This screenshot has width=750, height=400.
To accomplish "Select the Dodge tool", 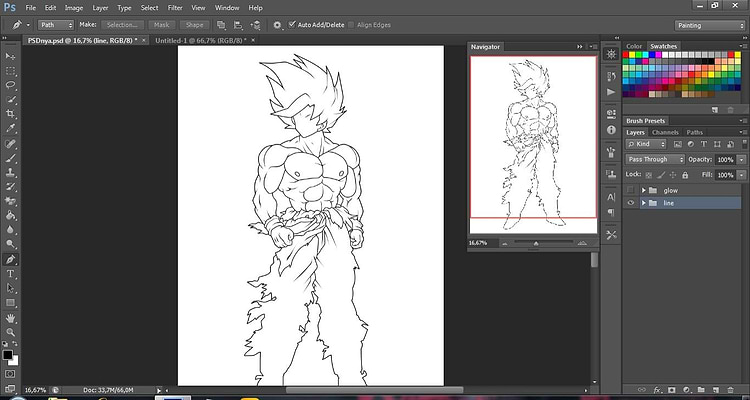I will [10, 244].
